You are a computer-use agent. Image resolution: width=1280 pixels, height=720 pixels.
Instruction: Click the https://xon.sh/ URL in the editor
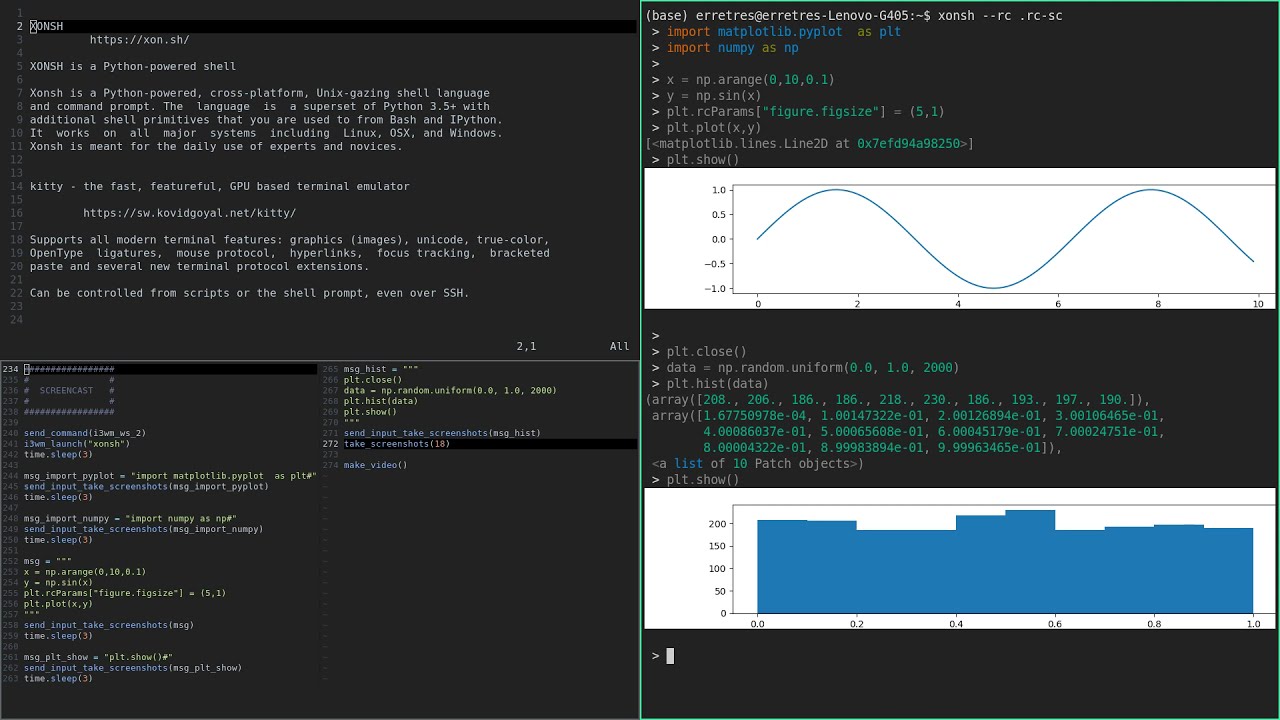click(139, 40)
